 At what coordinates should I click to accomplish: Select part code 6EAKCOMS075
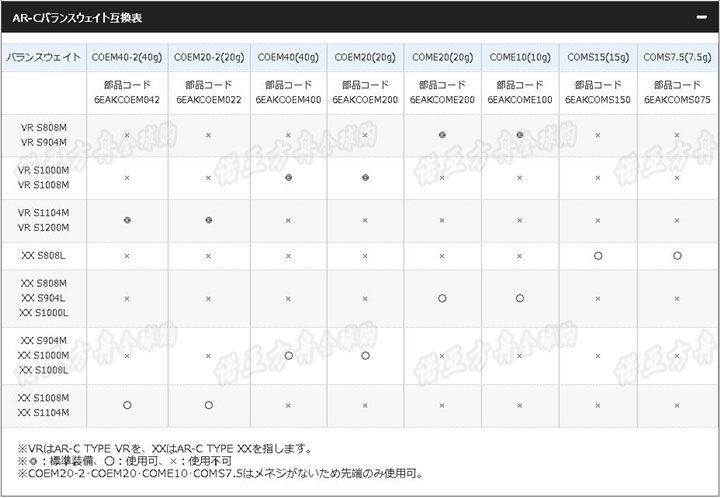[677, 100]
